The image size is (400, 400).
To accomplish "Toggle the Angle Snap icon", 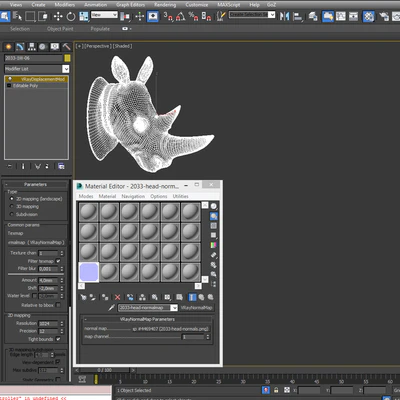I will point(181,16).
